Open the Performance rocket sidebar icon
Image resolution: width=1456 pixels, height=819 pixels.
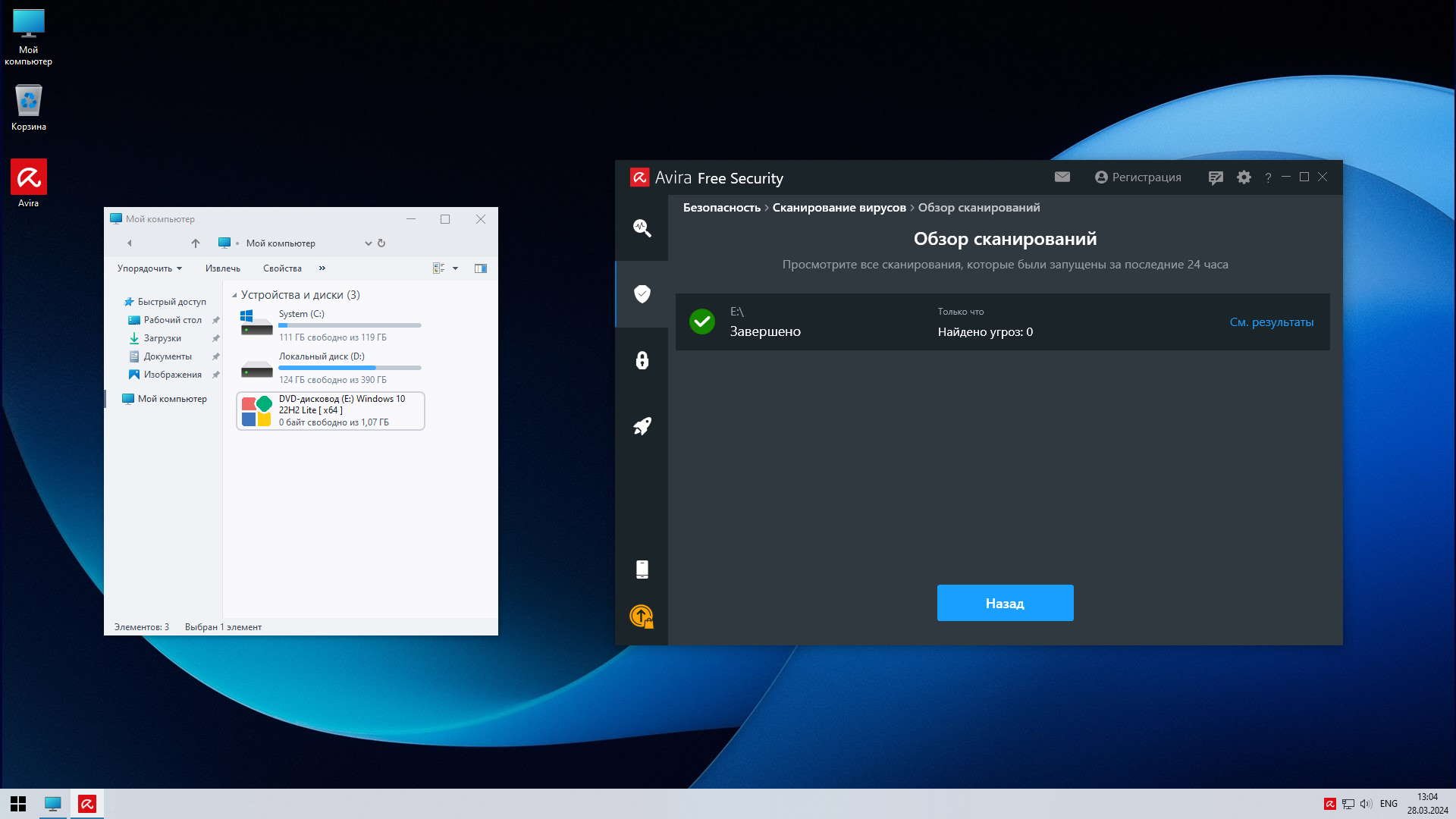coord(642,426)
